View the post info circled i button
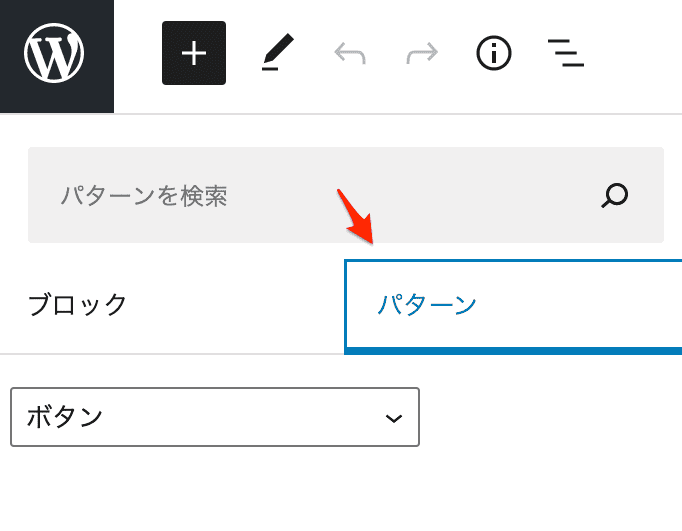Image resolution: width=682 pixels, height=531 pixels. pyautogui.click(x=494, y=53)
